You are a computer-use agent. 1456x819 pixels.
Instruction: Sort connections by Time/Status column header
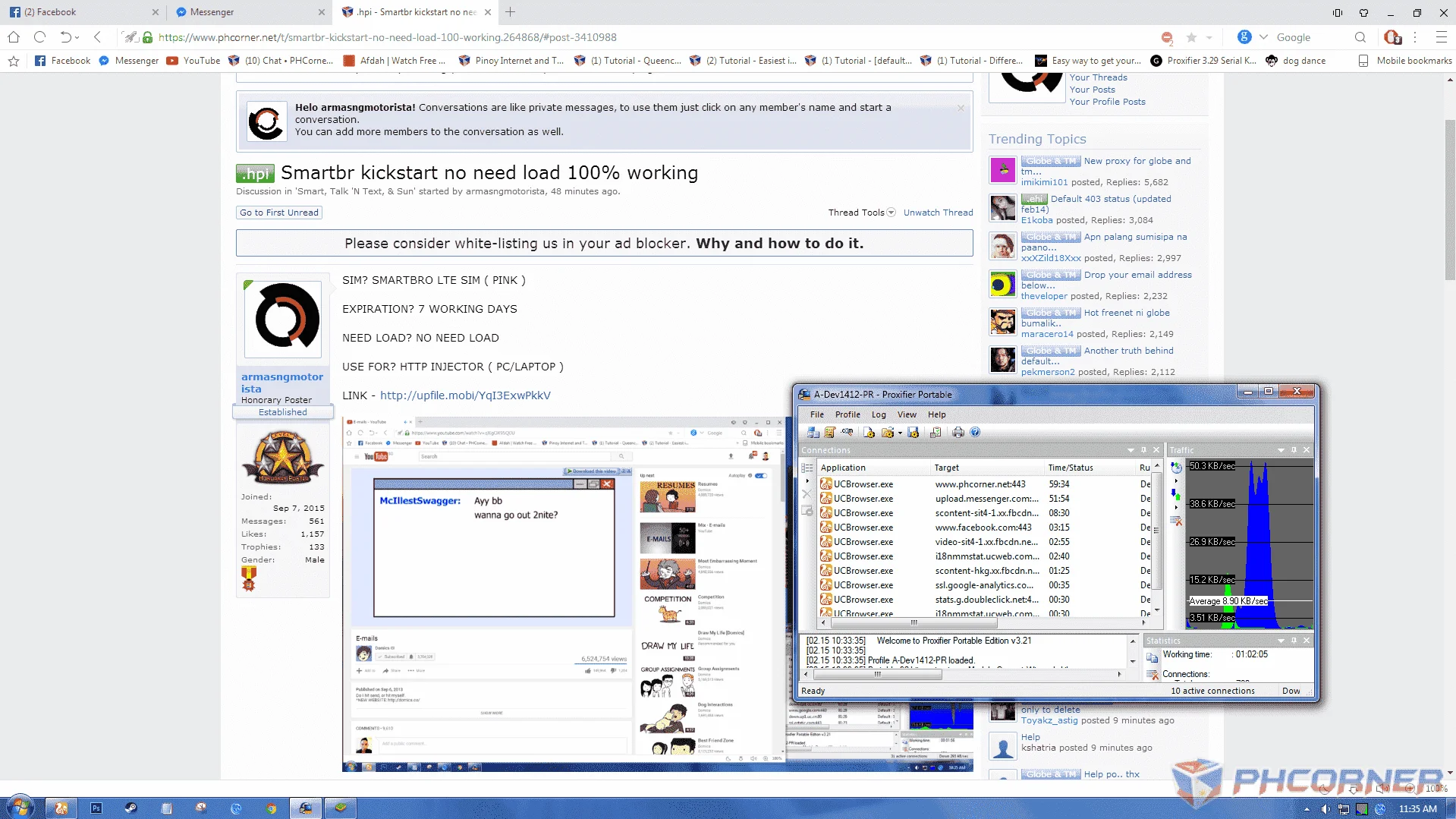click(1090, 468)
